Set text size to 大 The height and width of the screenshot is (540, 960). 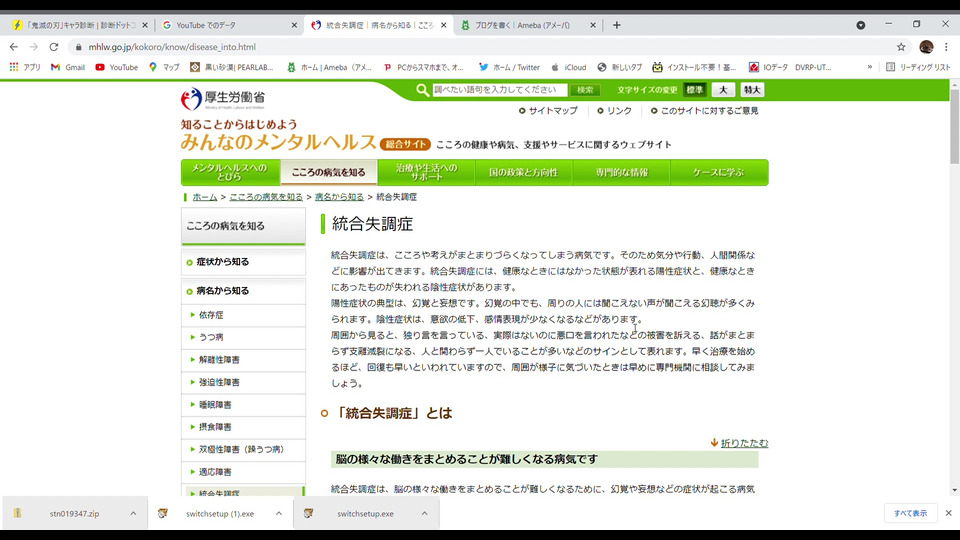tap(723, 90)
